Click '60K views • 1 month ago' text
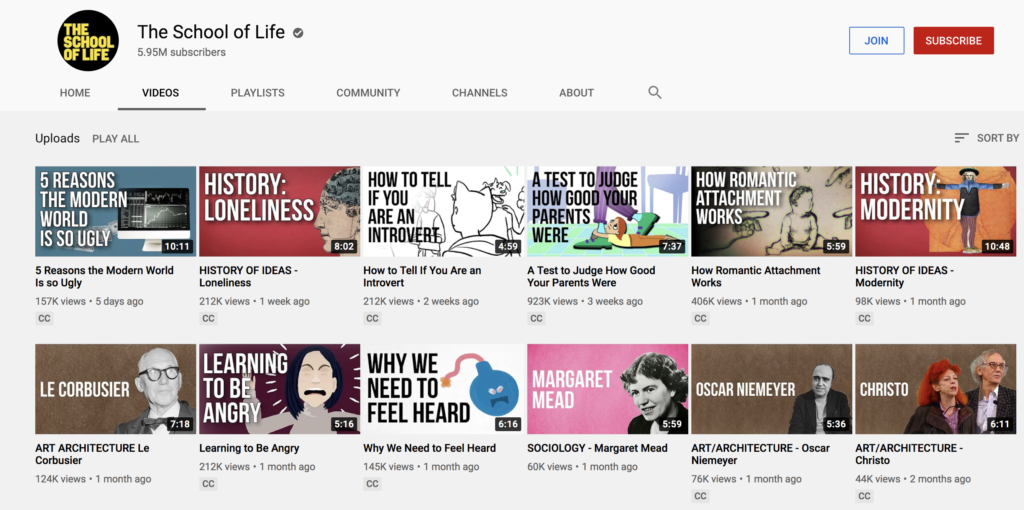The height and width of the screenshot is (510, 1024). point(583,466)
